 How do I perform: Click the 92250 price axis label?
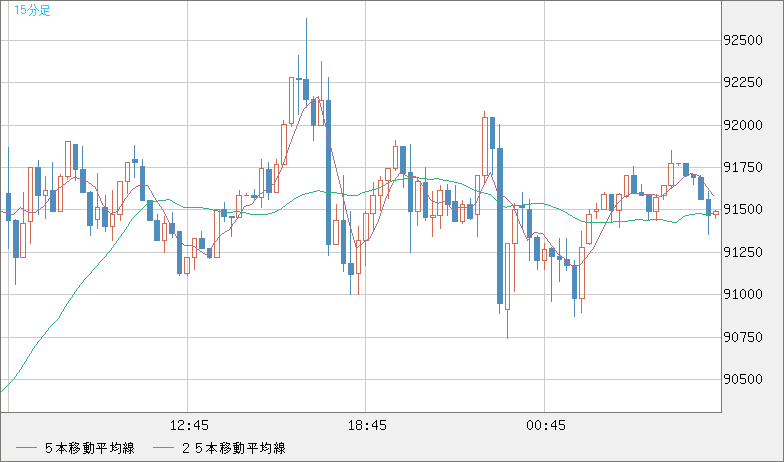click(743, 82)
